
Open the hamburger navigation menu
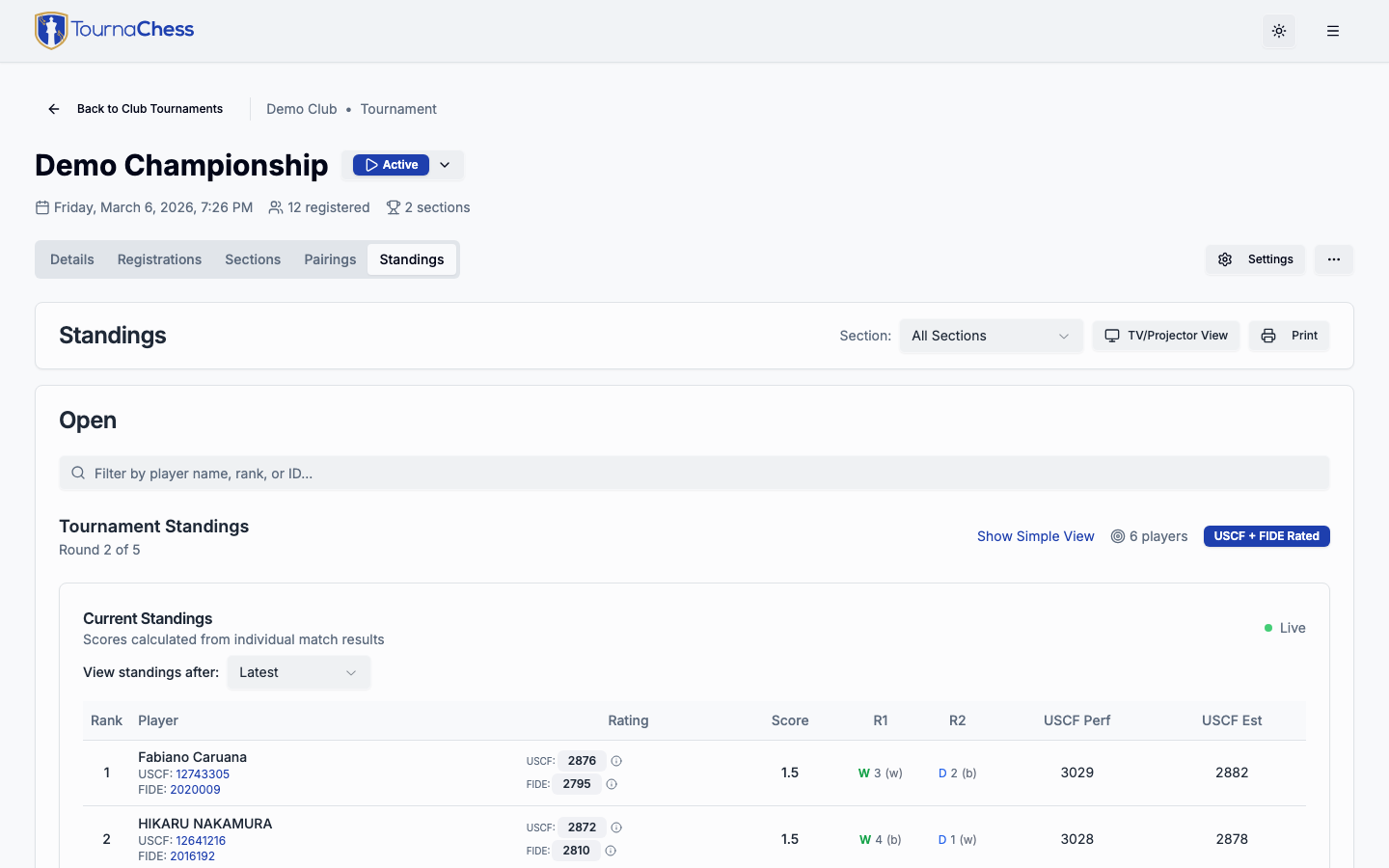pos(1333,31)
